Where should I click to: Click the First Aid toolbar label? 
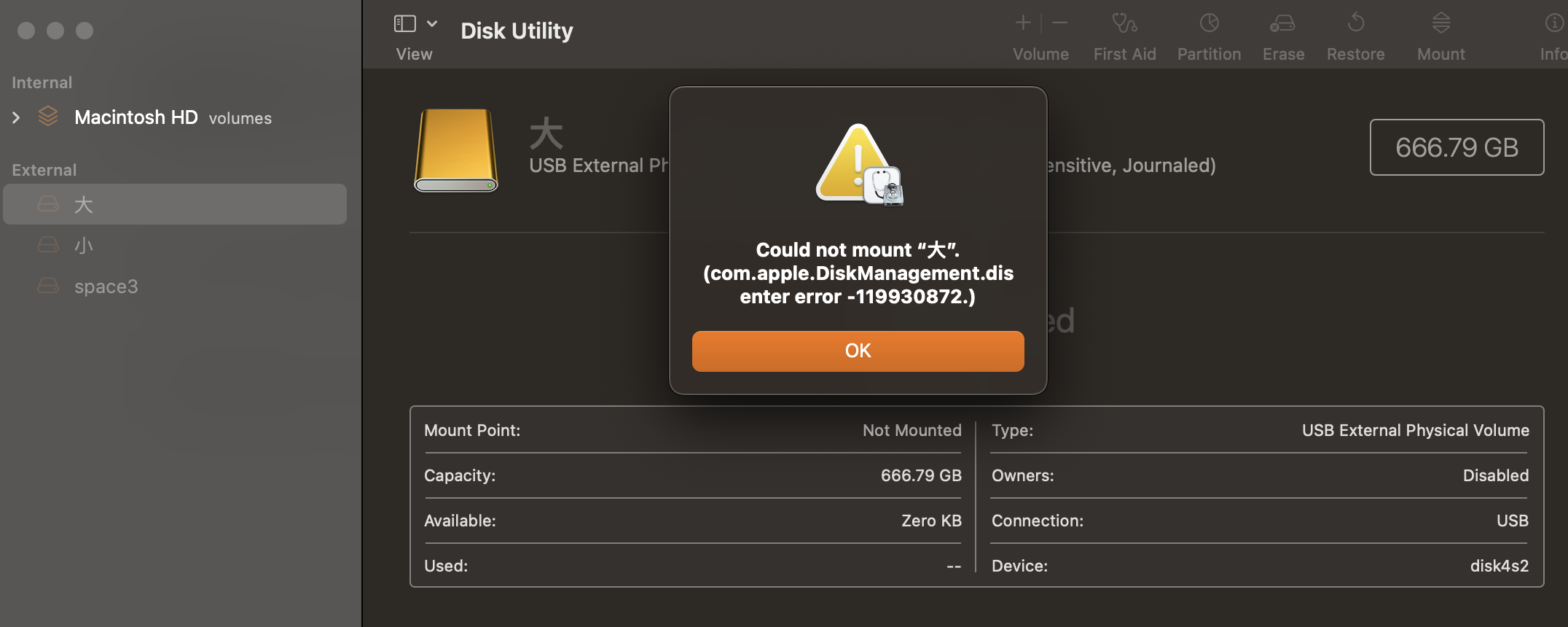(1124, 54)
